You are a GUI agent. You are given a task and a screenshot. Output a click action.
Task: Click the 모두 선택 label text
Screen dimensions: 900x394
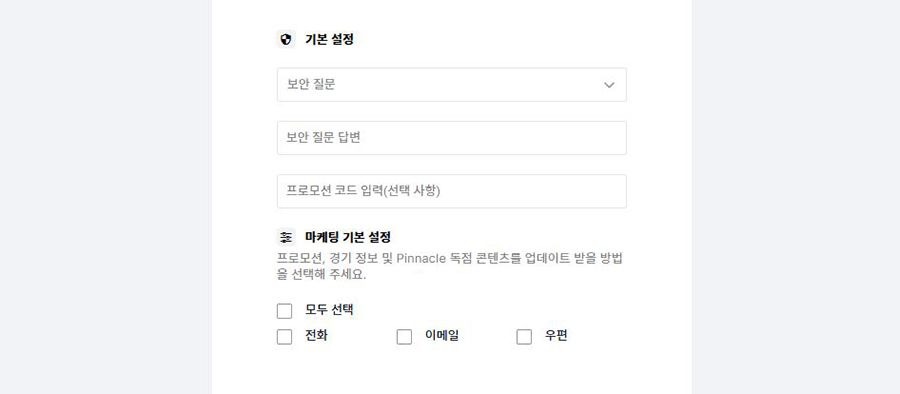pos(329,310)
